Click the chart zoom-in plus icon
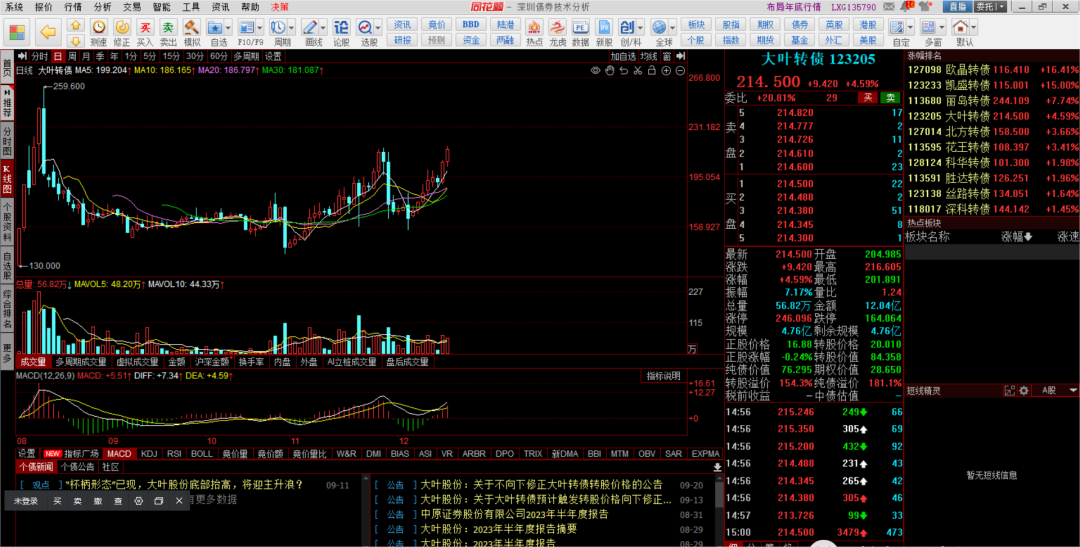1080x547 pixels. pos(666,70)
